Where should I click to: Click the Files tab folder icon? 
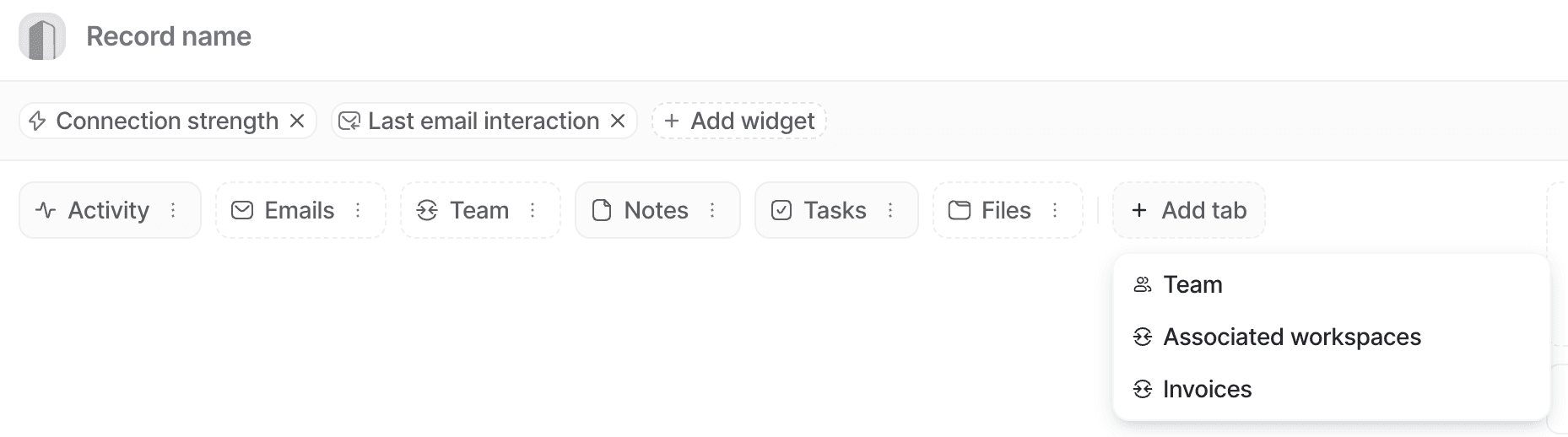click(960, 210)
